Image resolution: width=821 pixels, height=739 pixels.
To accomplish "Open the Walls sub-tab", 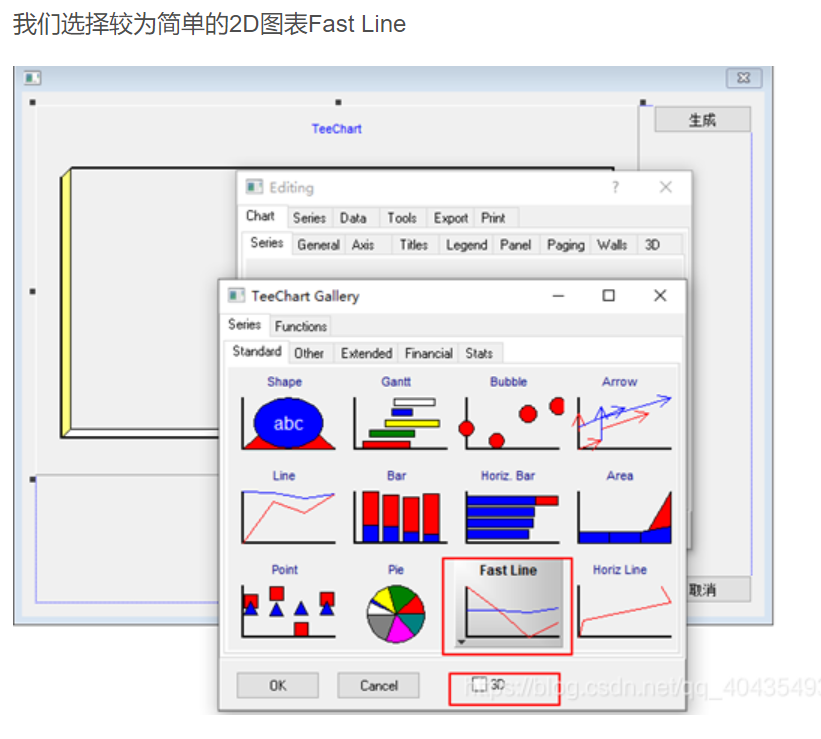I will [612, 245].
